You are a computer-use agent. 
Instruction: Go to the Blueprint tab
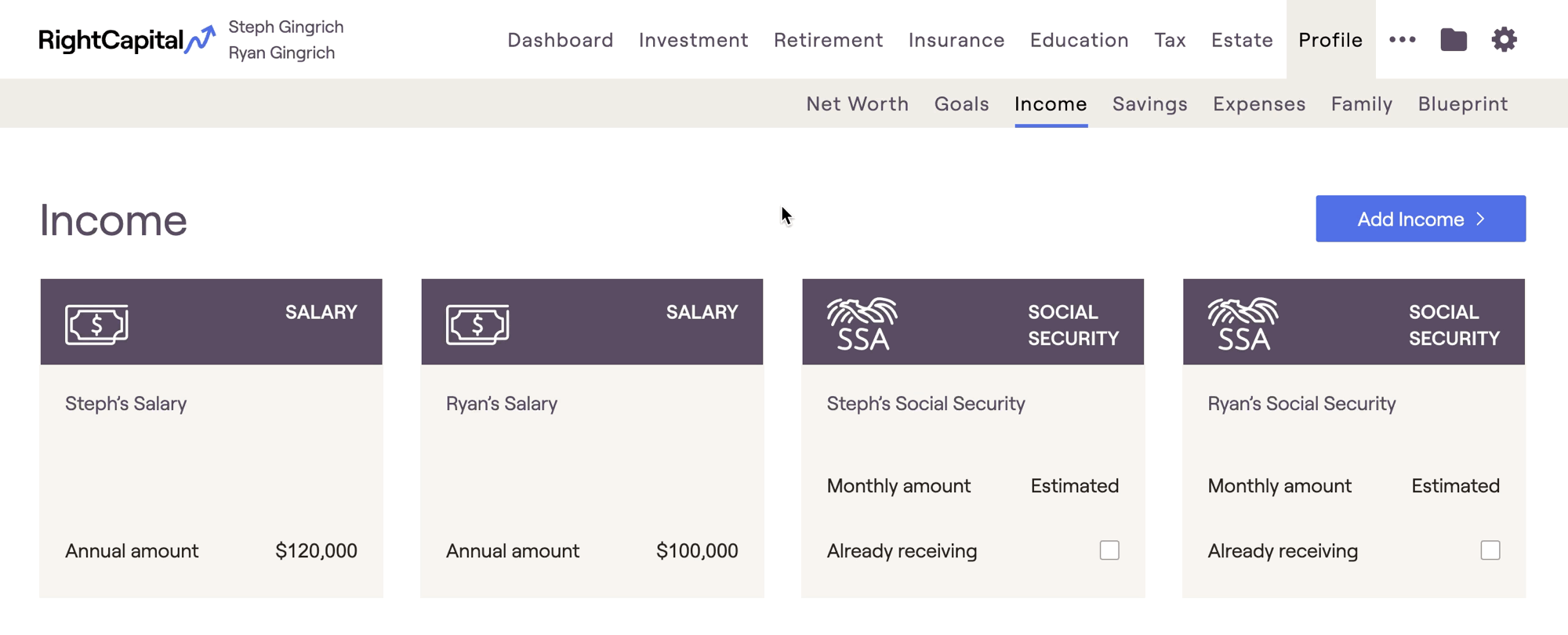[1463, 103]
